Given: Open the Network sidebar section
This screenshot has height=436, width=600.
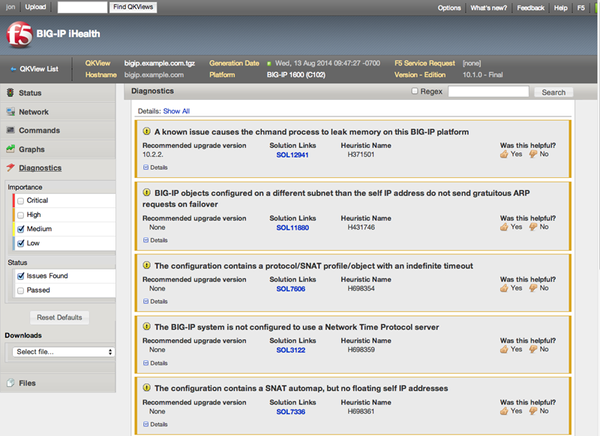Looking at the screenshot, I should pyautogui.click(x=33, y=112).
